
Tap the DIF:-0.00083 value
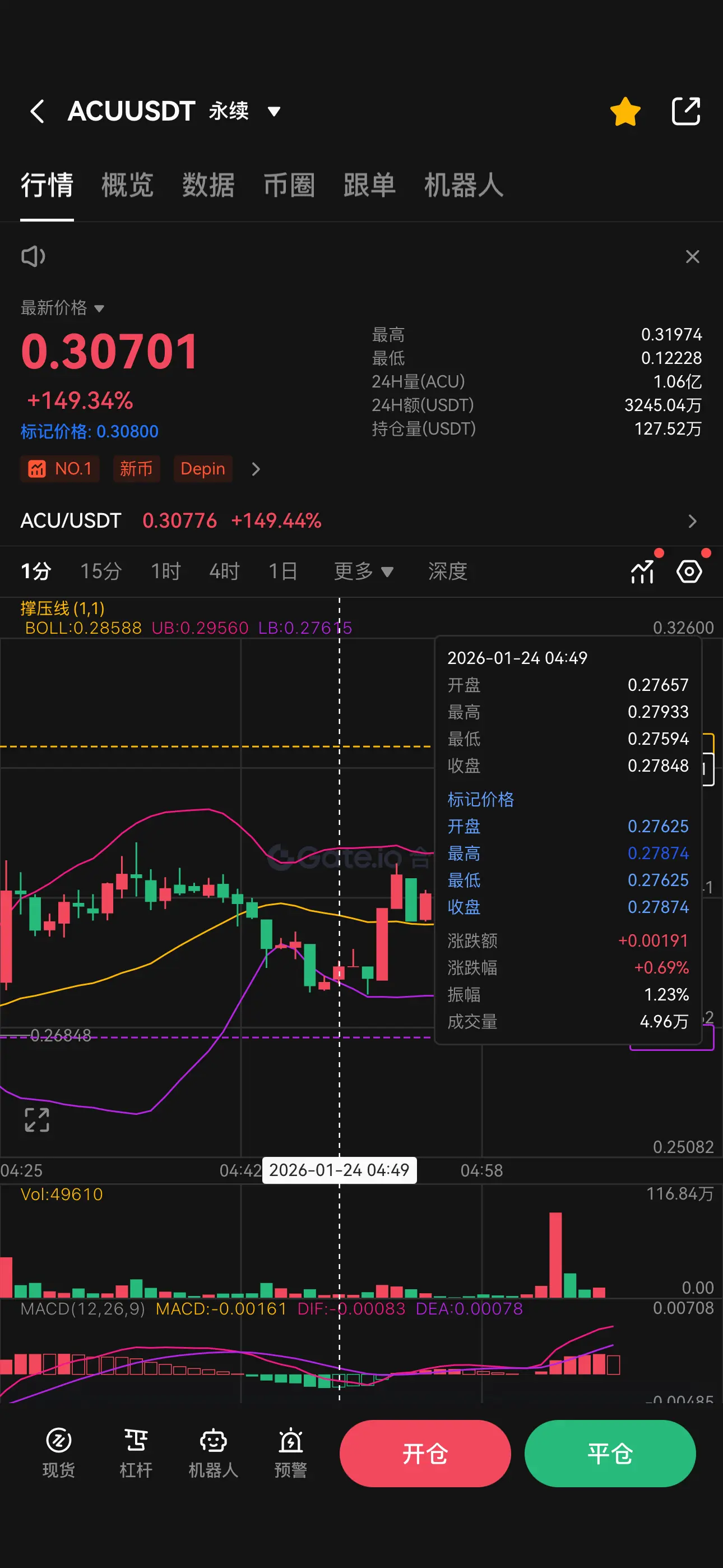[x=351, y=1309]
